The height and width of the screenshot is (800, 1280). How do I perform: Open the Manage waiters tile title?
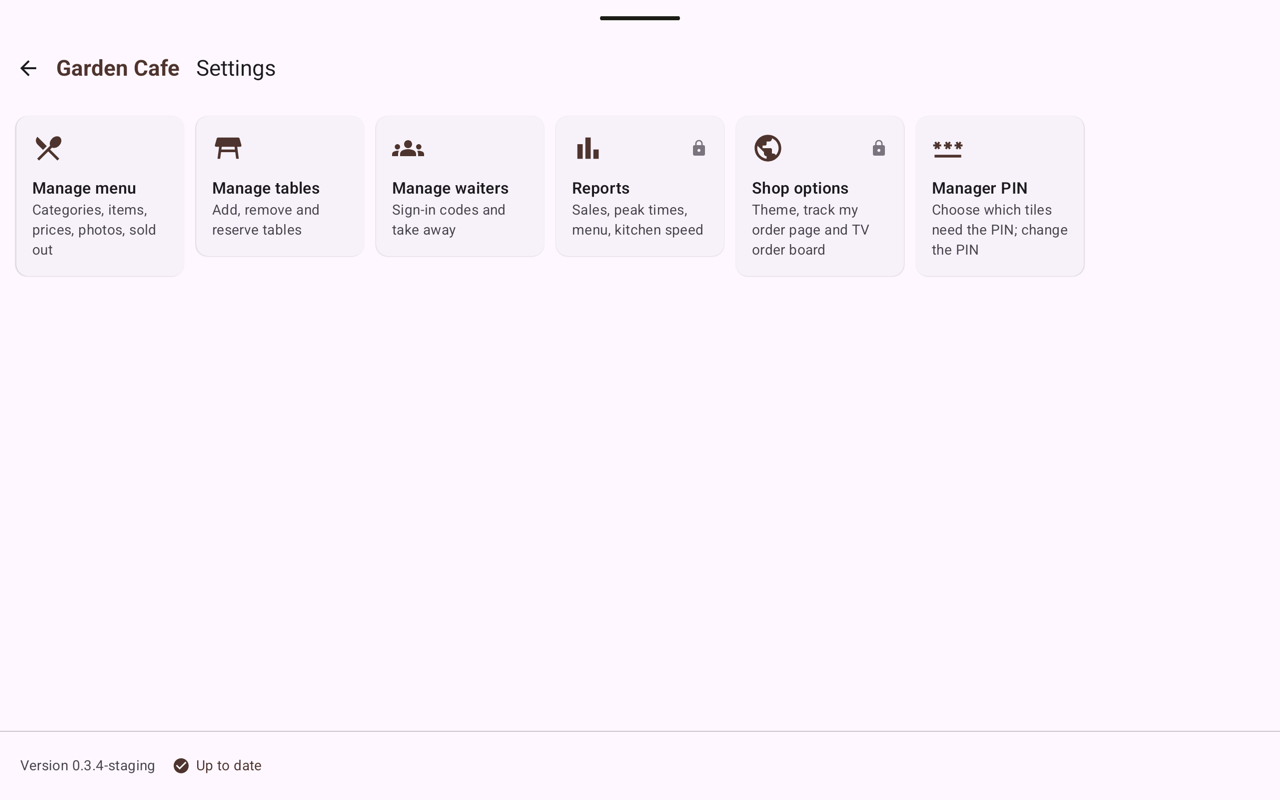[450, 188]
